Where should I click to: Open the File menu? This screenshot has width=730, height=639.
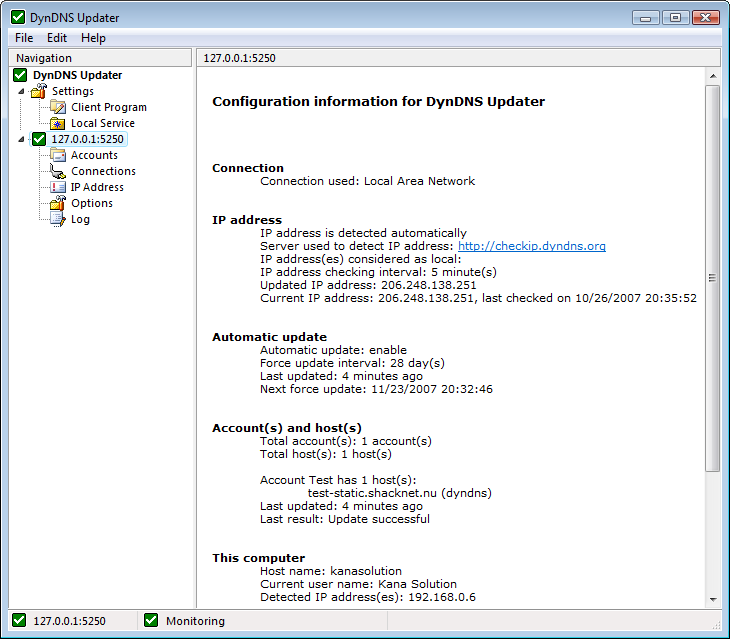(24, 38)
